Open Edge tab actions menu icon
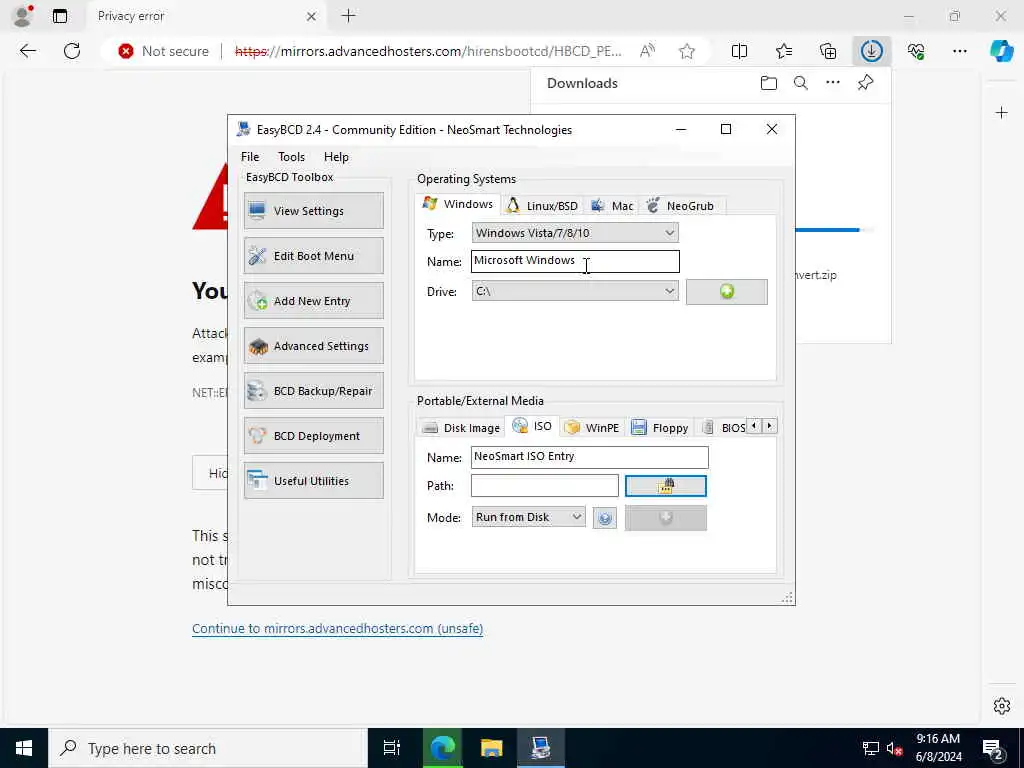1024x768 pixels. pos(60,16)
